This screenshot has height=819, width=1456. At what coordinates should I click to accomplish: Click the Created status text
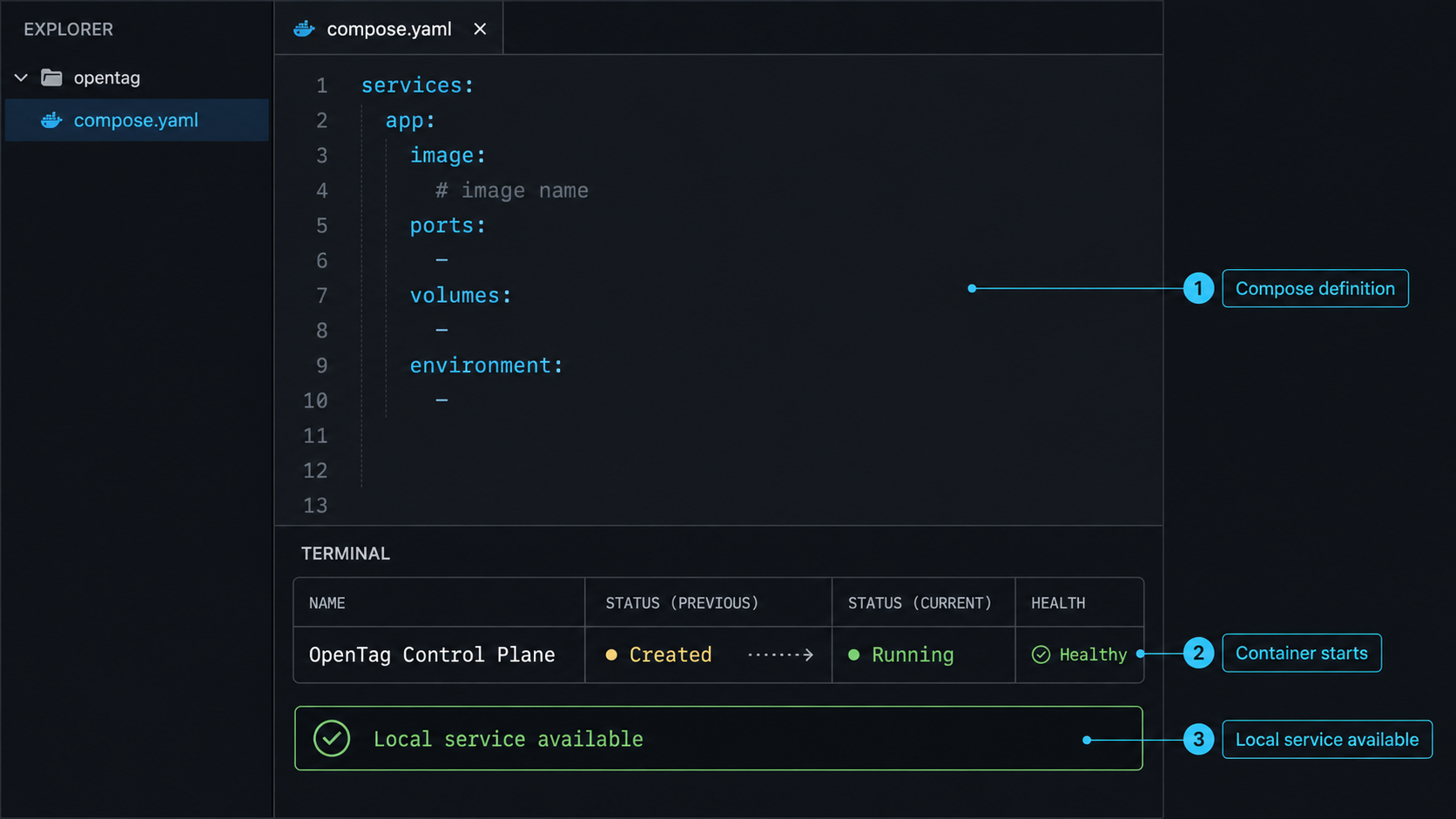click(671, 655)
